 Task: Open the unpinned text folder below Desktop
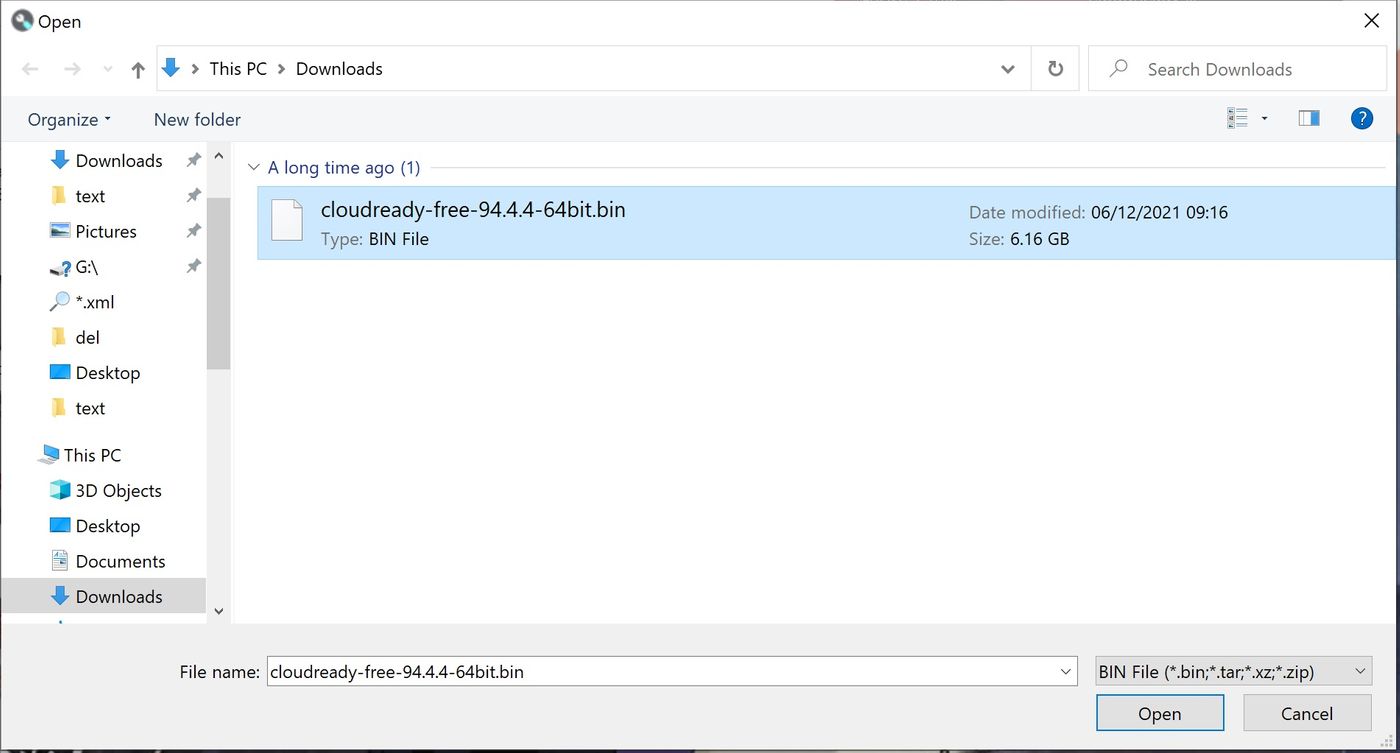[x=90, y=408]
